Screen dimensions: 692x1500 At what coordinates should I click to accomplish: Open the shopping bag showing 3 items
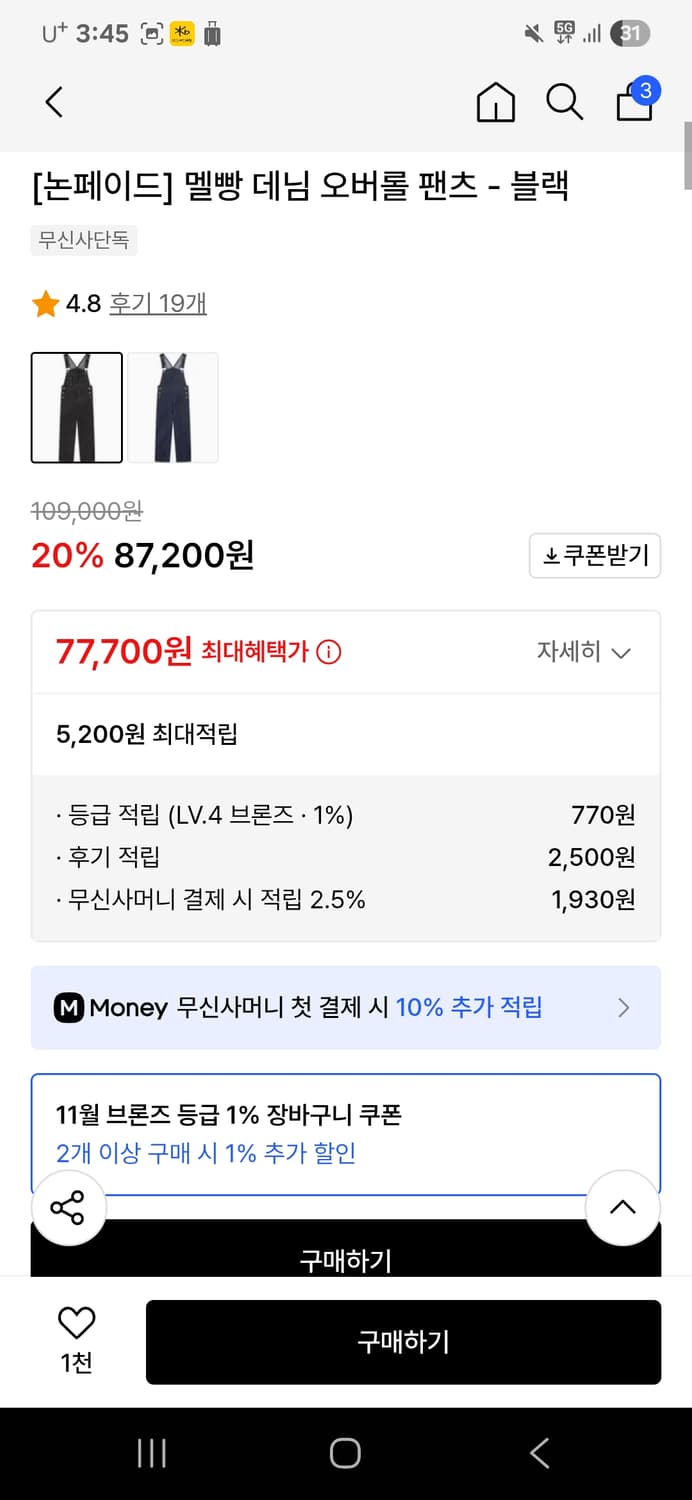[x=634, y=103]
